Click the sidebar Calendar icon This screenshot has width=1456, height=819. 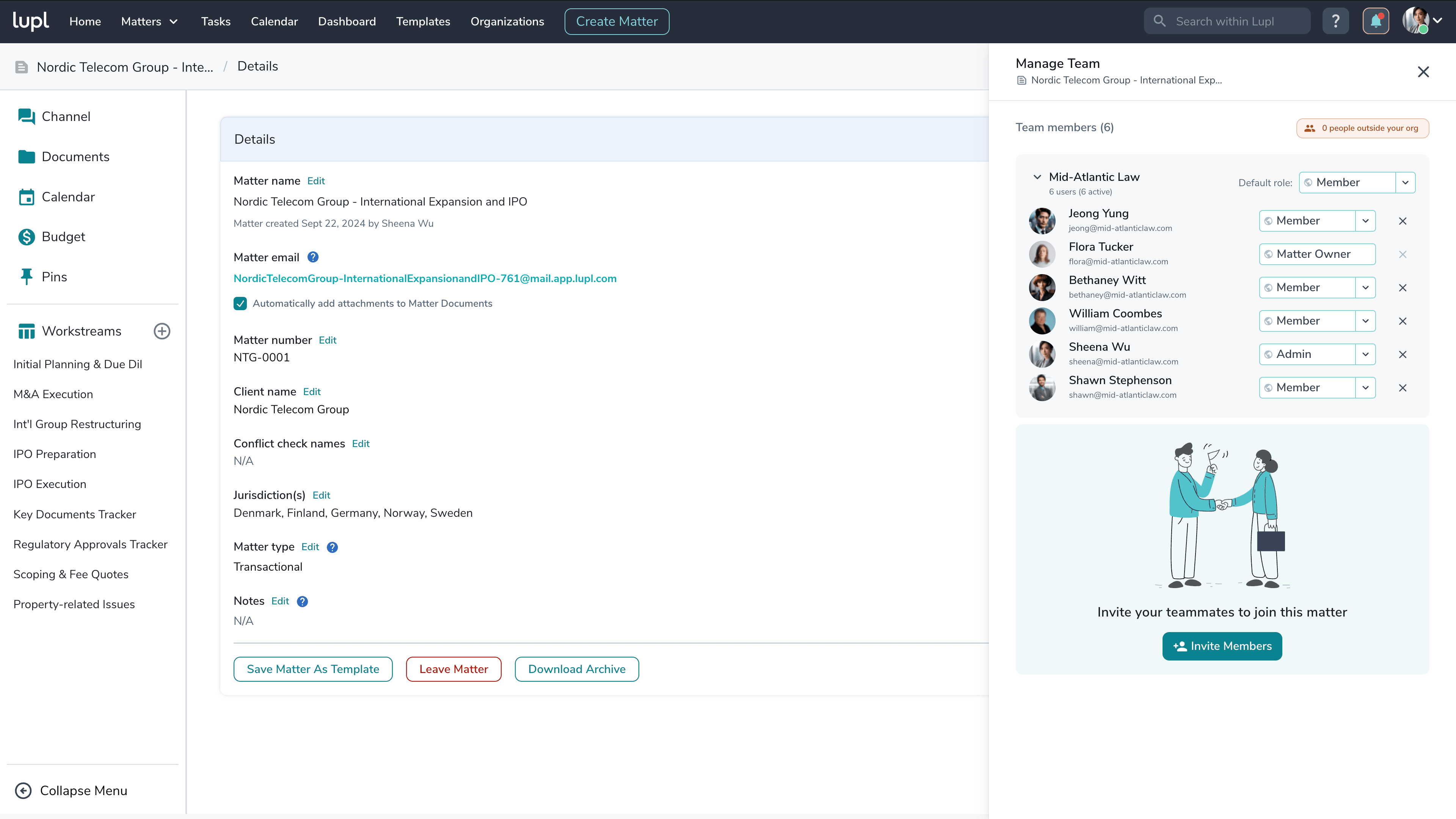pyautogui.click(x=26, y=197)
